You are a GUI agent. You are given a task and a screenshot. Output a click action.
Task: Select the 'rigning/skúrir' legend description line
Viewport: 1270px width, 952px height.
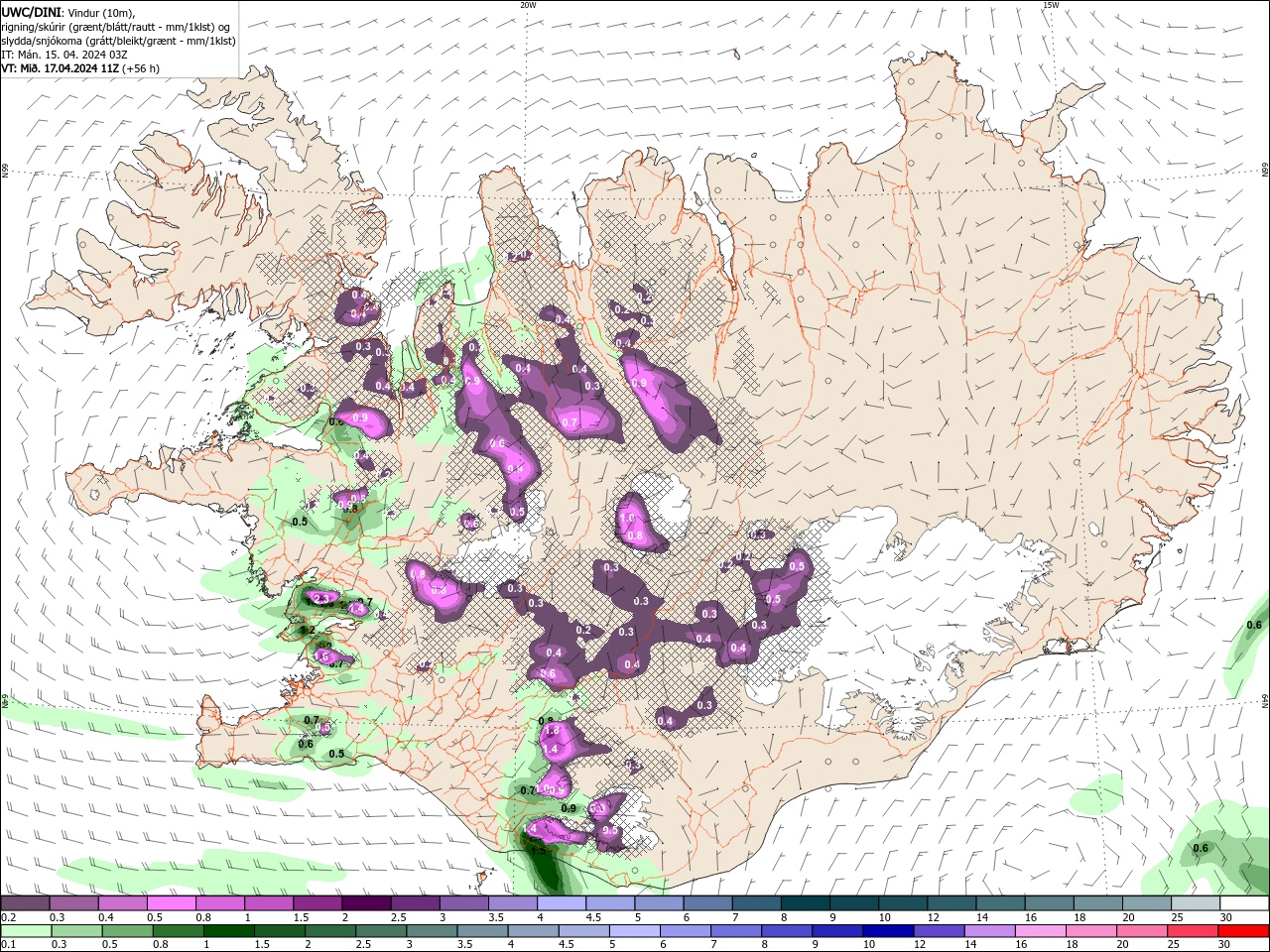(x=116, y=26)
